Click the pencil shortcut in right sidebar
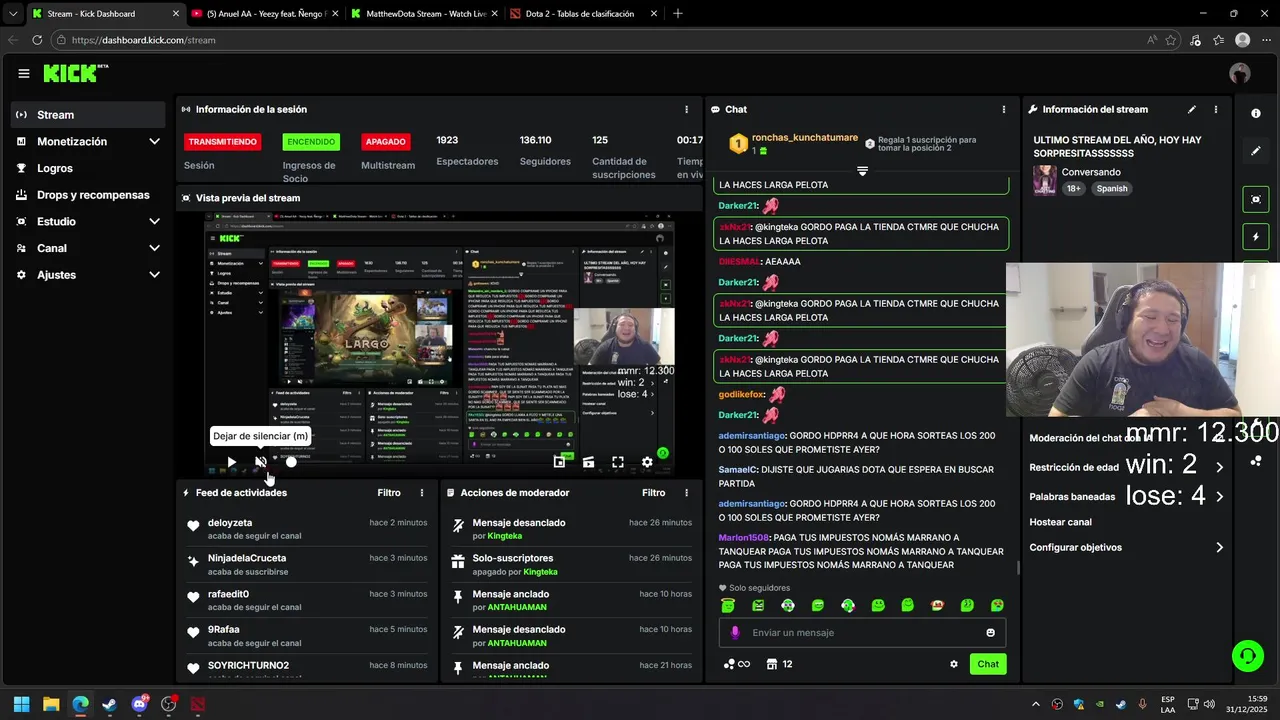This screenshot has width=1280, height=720. (1256, 151)
